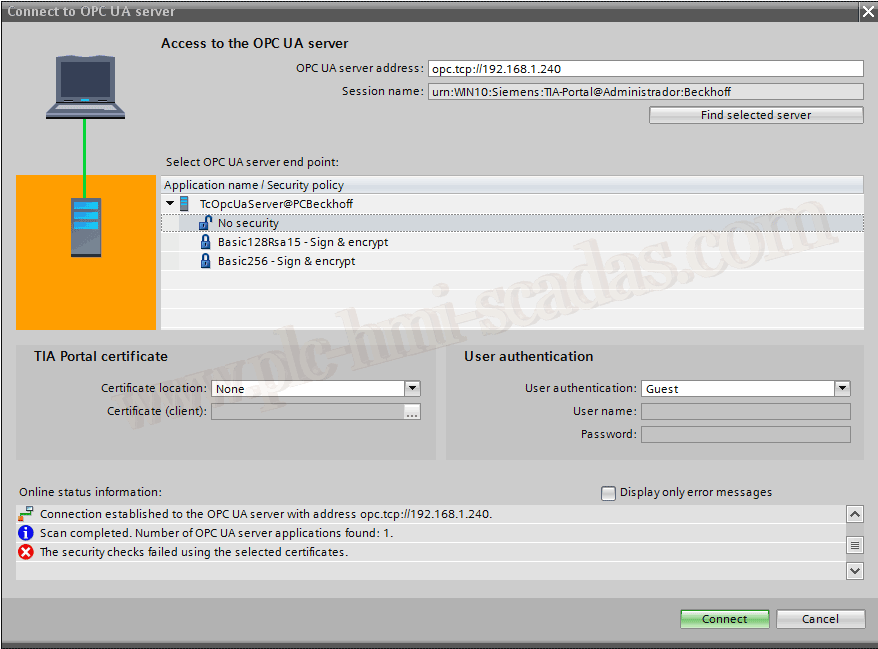Open the Certificate location dropdown
The height and width of the screenshot is (649, 878).
tap(412, 389)
